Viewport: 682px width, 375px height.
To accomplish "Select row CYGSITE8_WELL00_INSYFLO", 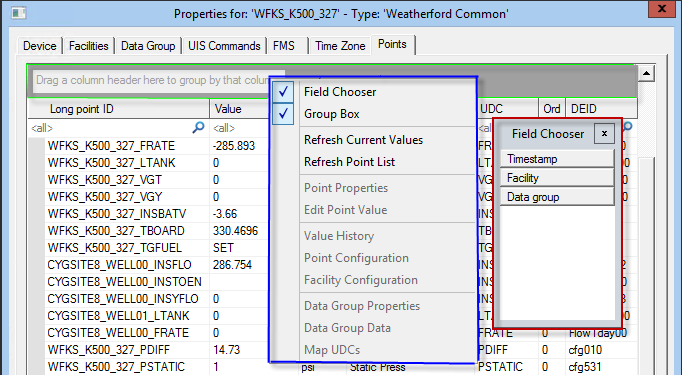I will click(x=123, y=298).
